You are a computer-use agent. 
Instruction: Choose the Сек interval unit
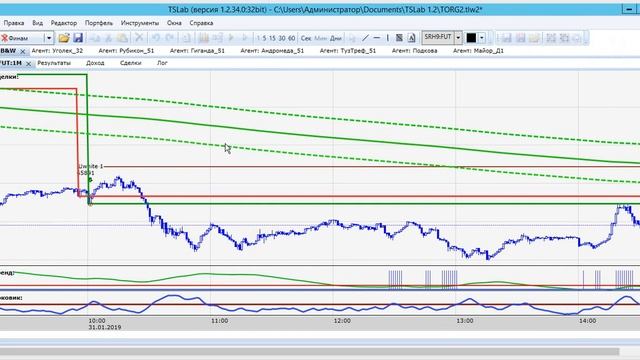306,38
